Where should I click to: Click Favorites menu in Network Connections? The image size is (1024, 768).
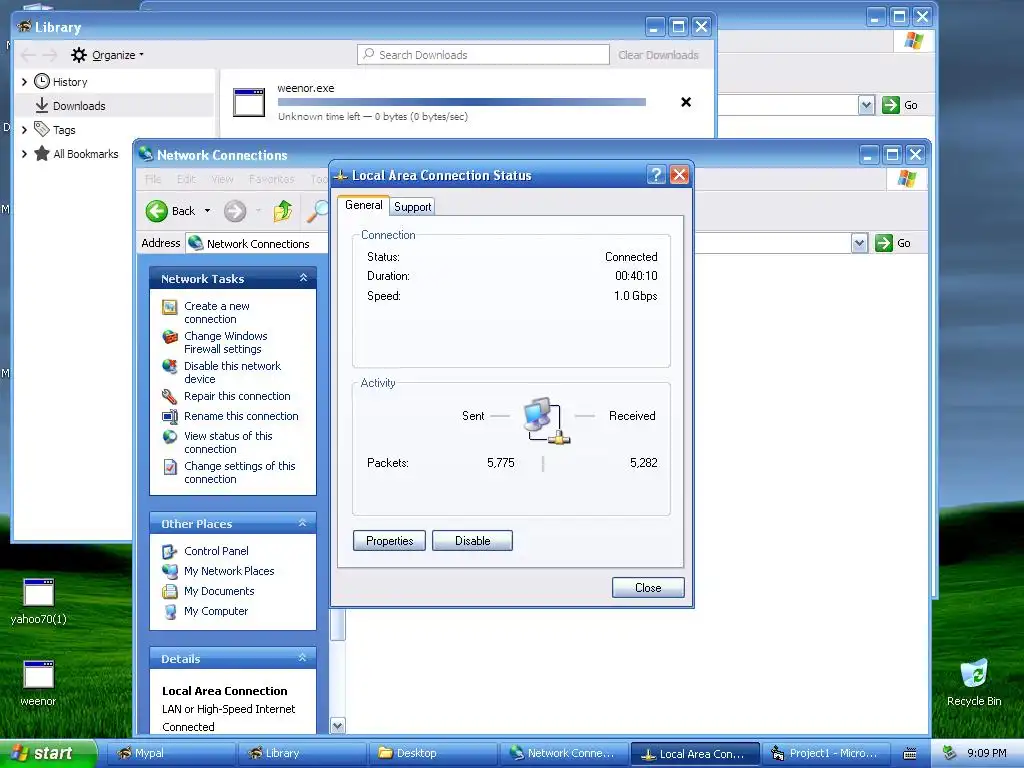271,179
